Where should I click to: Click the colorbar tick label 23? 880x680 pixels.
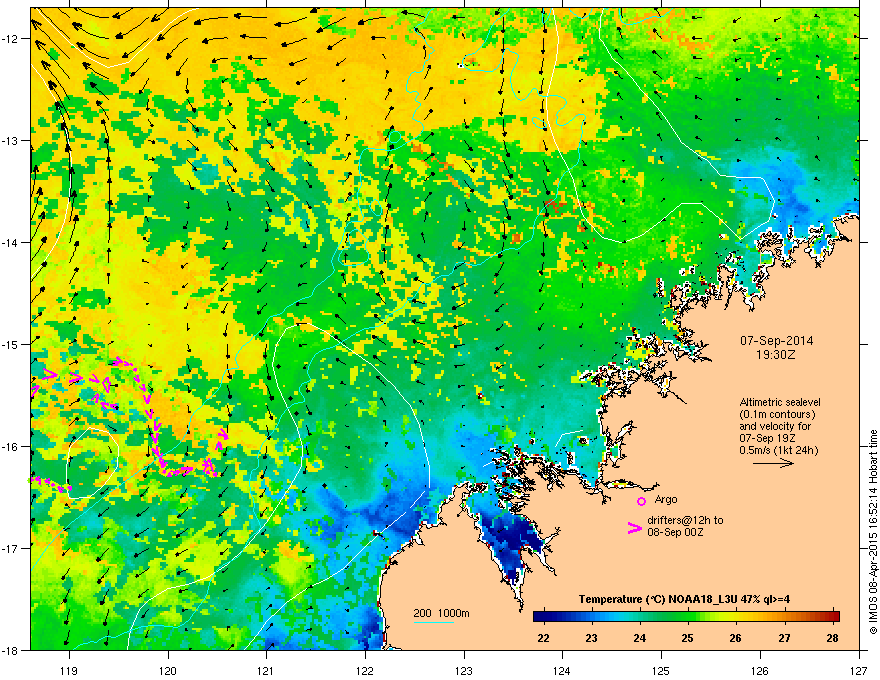click(x=592, y=638)
